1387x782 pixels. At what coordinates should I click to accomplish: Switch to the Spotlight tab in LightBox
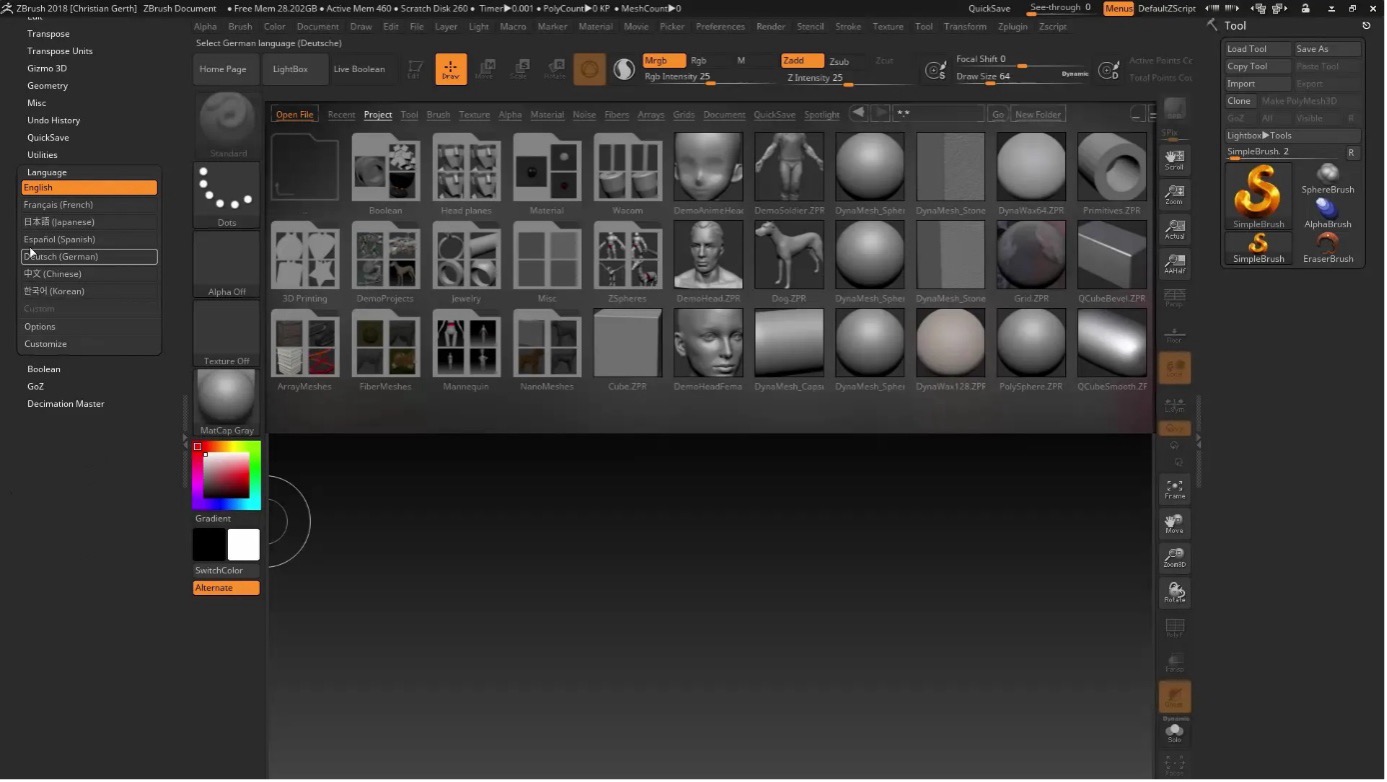click(822, 115)
